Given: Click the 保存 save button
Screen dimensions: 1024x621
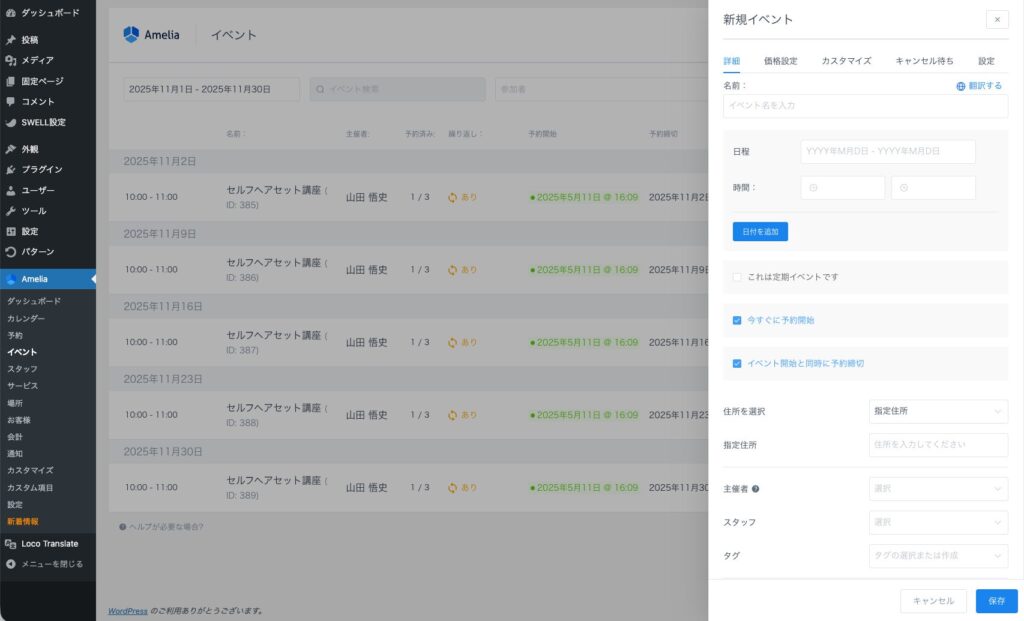Looking at the screenshot, I should pyautogui.click(x=996, y=601).
